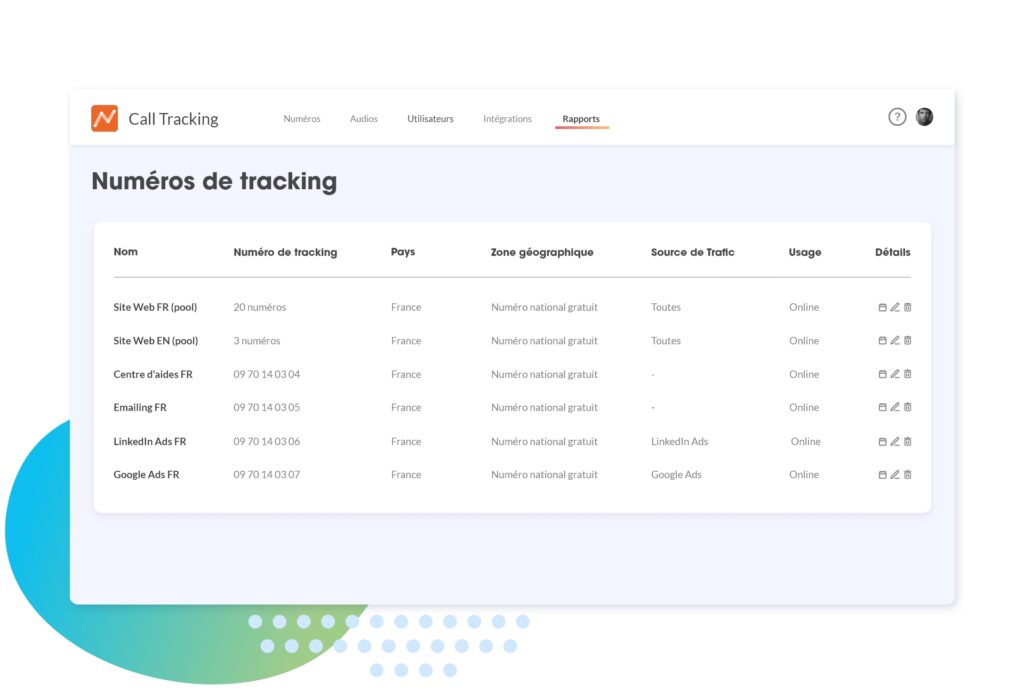The width and height of the screenshot is (1024, 693).
Task: Open calendar for Emailing FR row
Action: coord(882,407)
